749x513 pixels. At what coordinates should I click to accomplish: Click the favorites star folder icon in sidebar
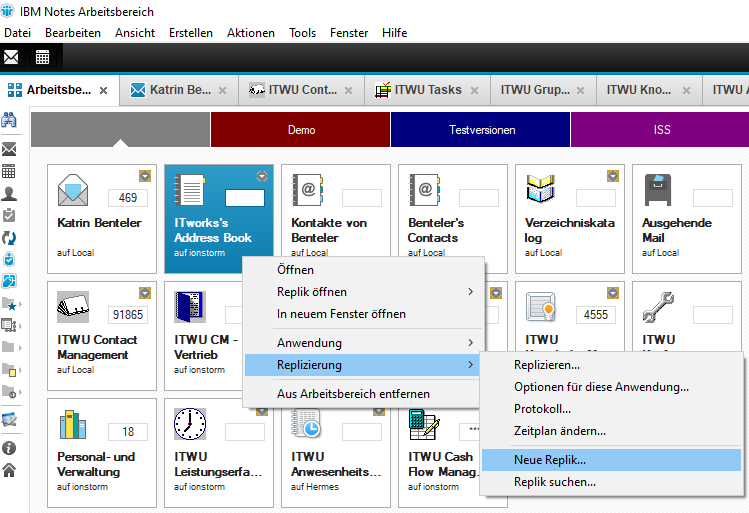[10, 304]
